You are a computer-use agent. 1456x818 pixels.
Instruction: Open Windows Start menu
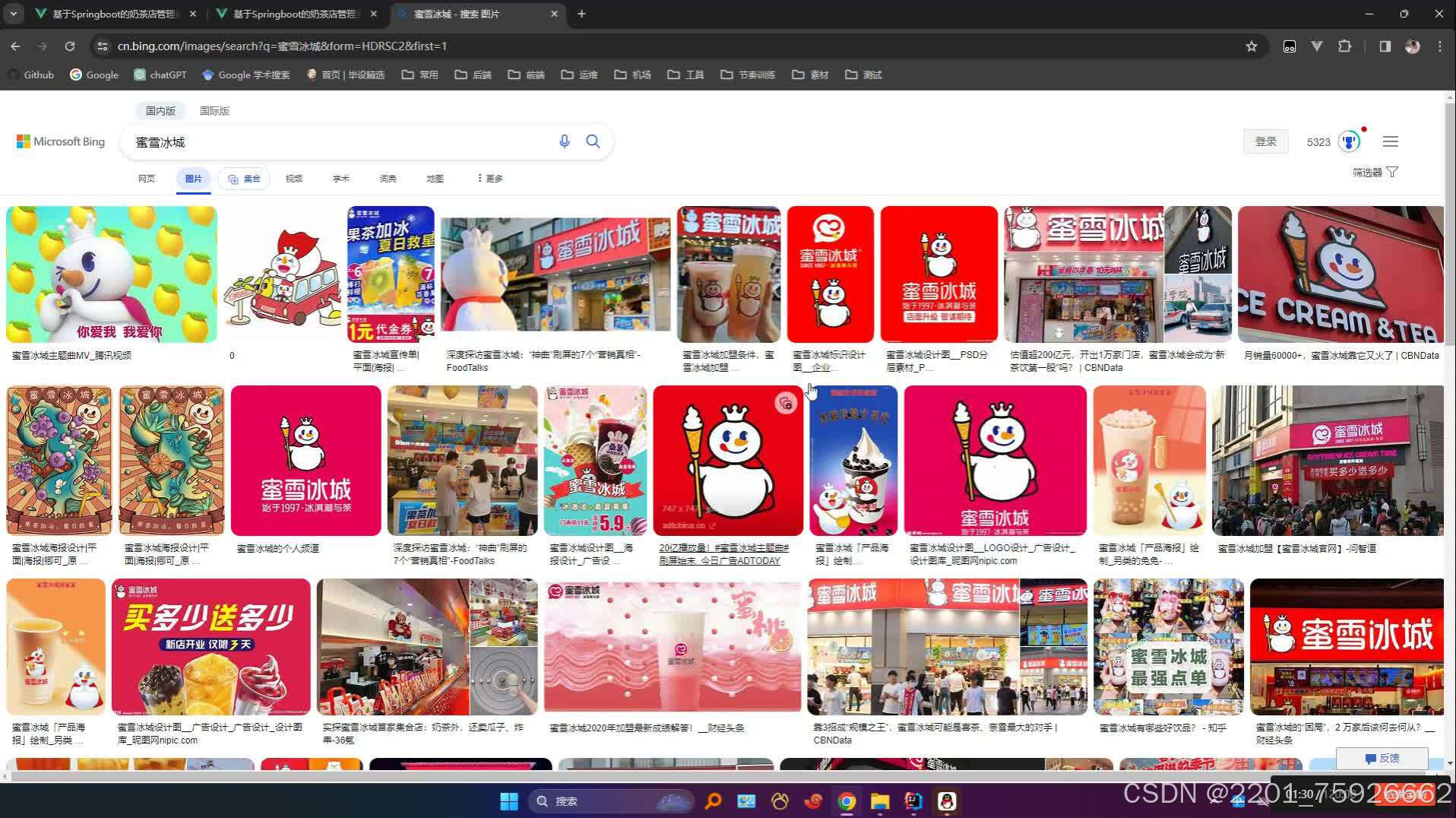[508, 801]
